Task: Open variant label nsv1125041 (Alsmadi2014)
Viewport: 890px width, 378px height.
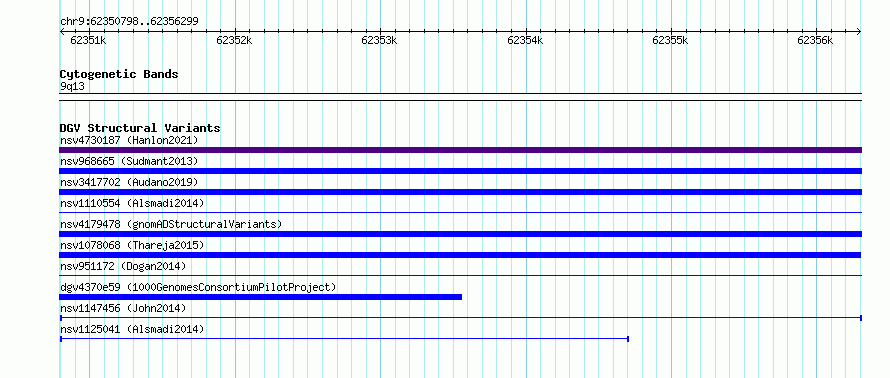Action: coord(132,329)
